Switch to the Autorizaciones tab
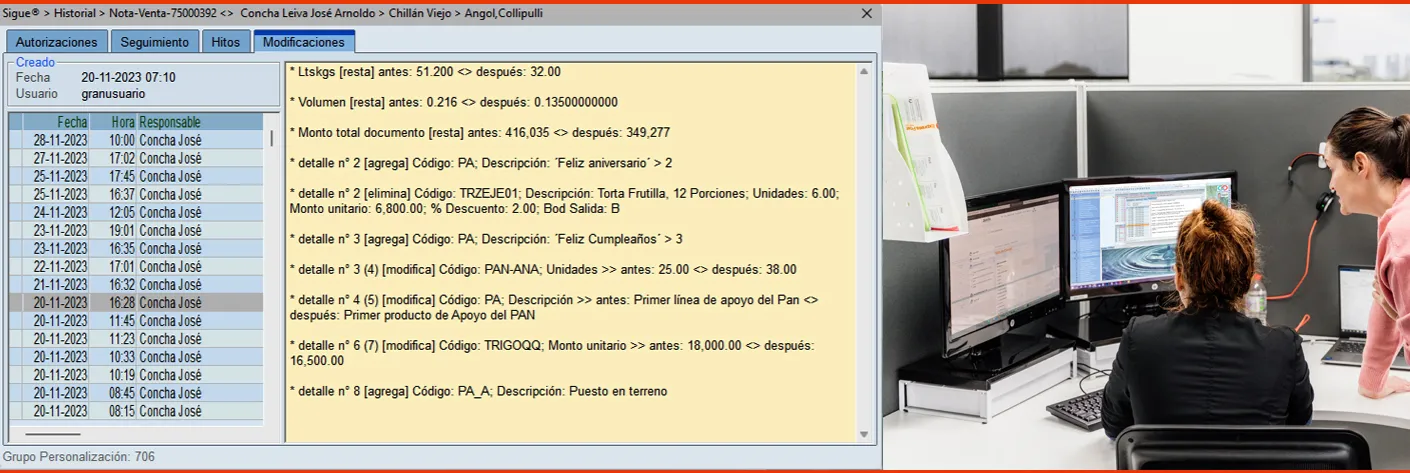Image resolution: width=1410 pixels, height=473 pixels. pyautogui.click(x=56, y=42)
